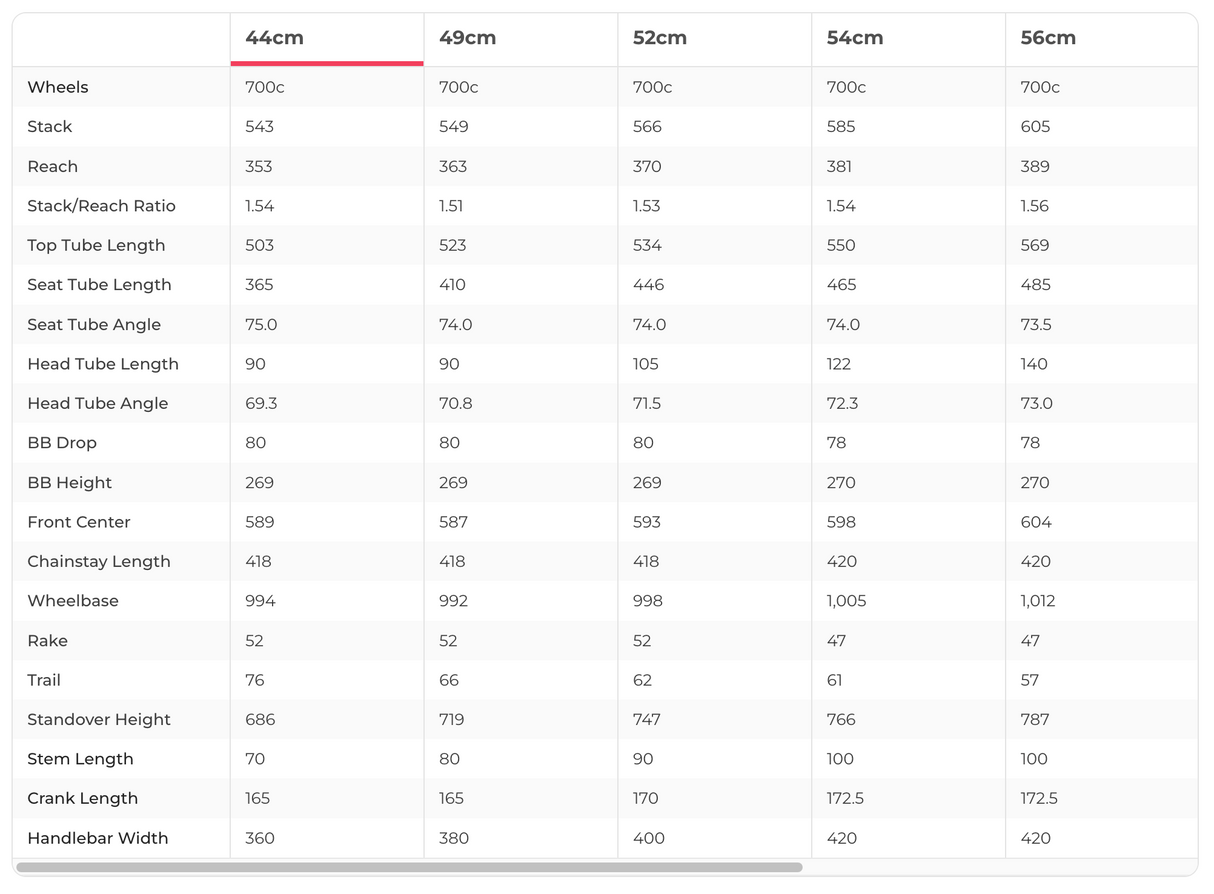Switch to the 52cm size column
The height and width of the screenshot is (894, 1214).
tap(660, 38)
